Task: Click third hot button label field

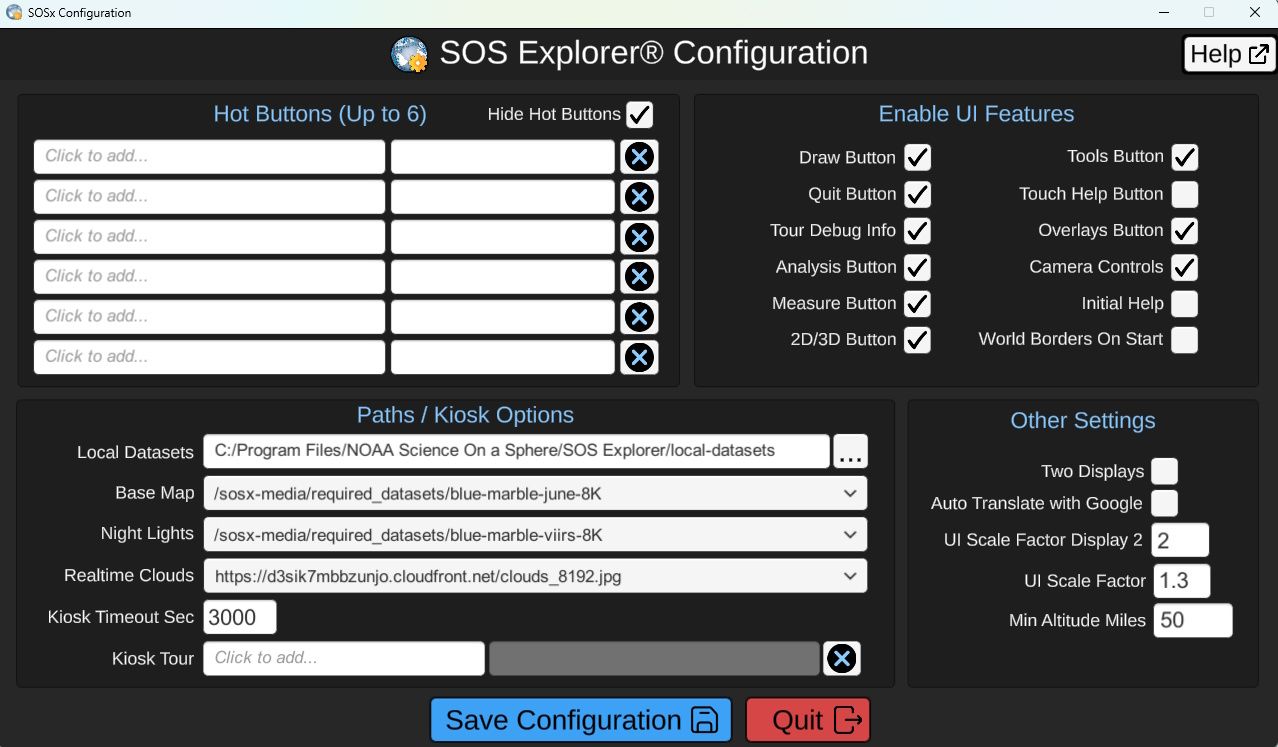Action: coord(503,237)
